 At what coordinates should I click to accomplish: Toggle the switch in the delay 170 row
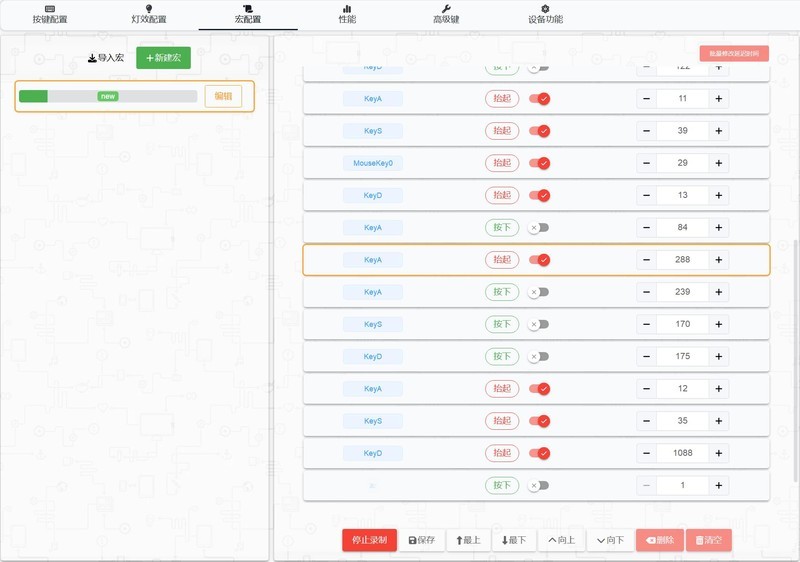point(538,324)
